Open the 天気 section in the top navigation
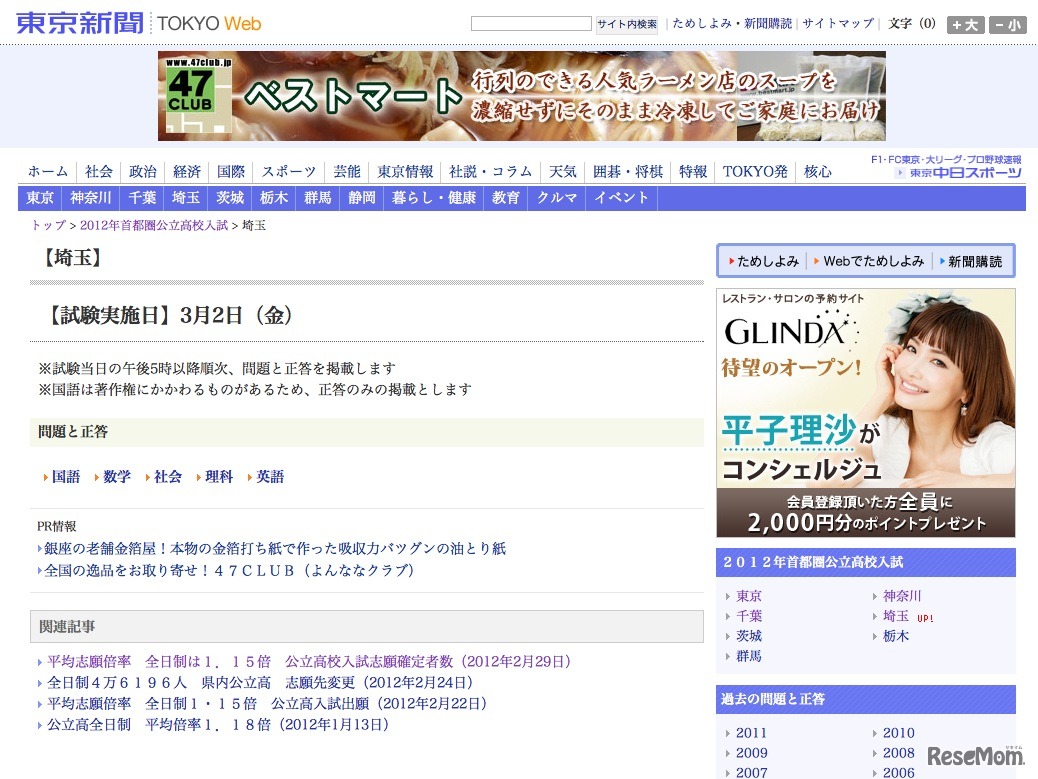The height and width of the screenshot is (779, 1038). (562, 171)
